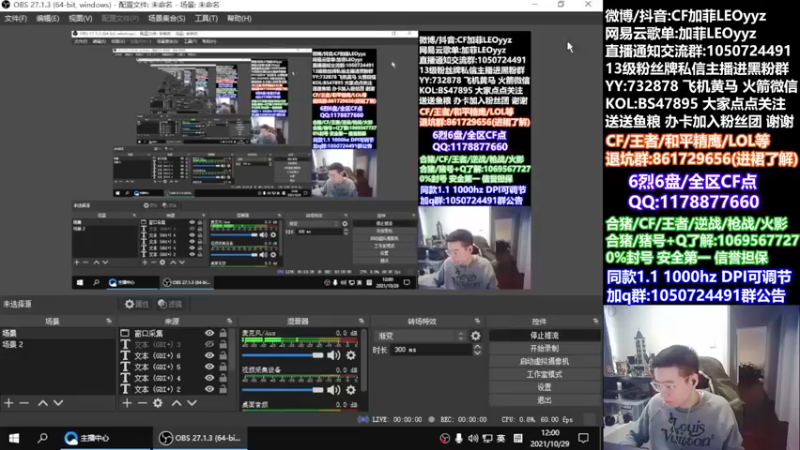Image resolution: width=800 pixels, height=450 pixels.
Task: Open the 视图(V) menu
Action: 80,18
